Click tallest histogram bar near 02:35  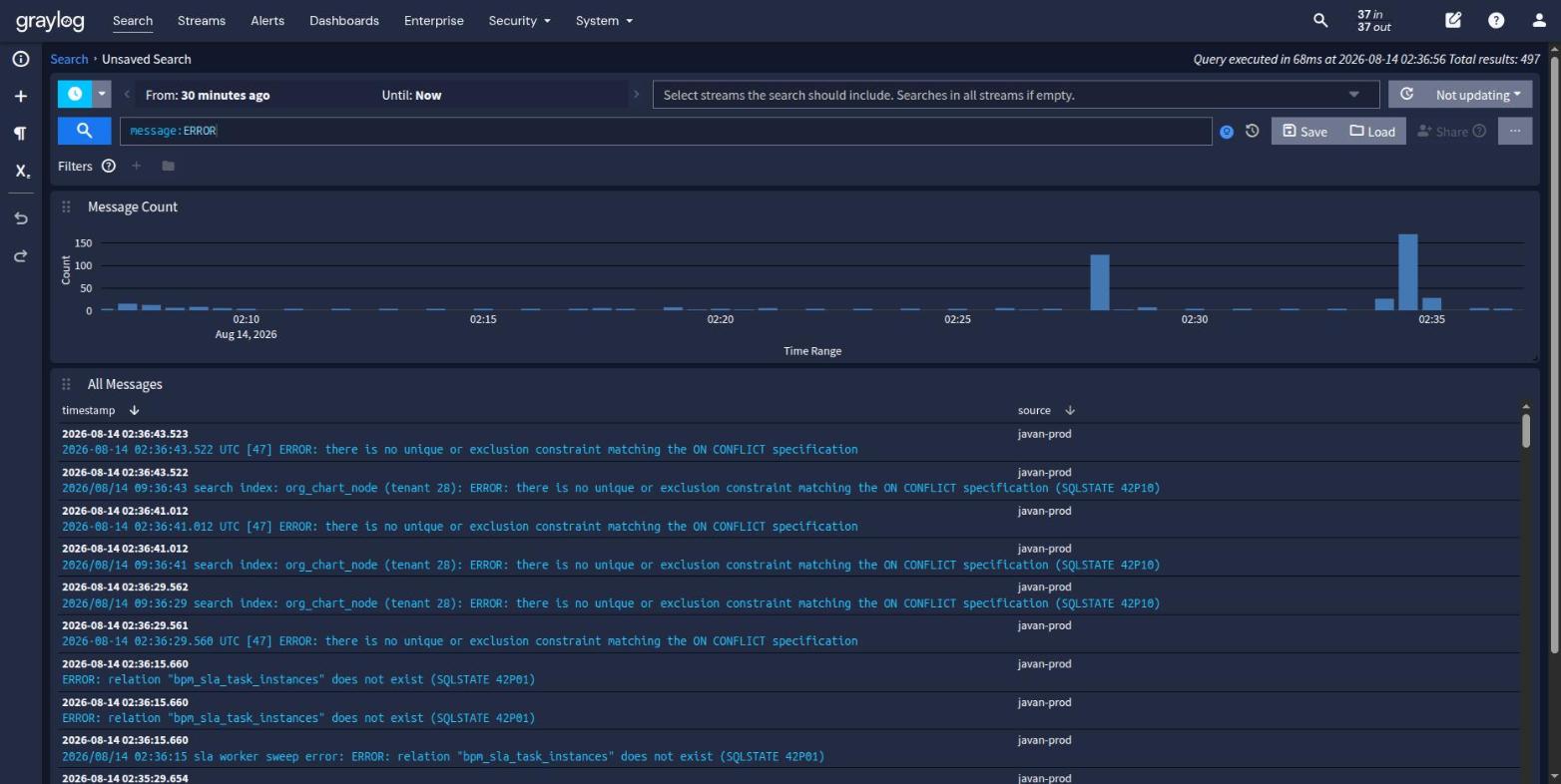[1407, 272]
